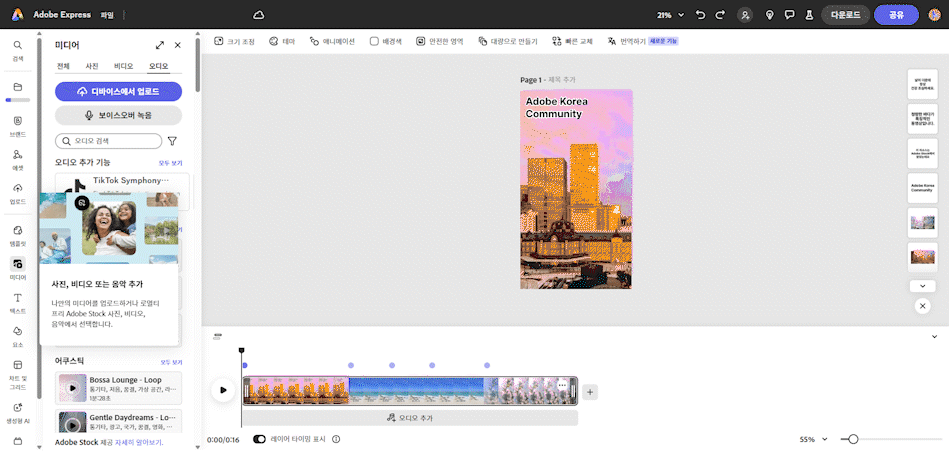Image resolution: width=950 pixels, height=451 pixels.
Task: Redo the last action
Action: [x=720, y=15]
